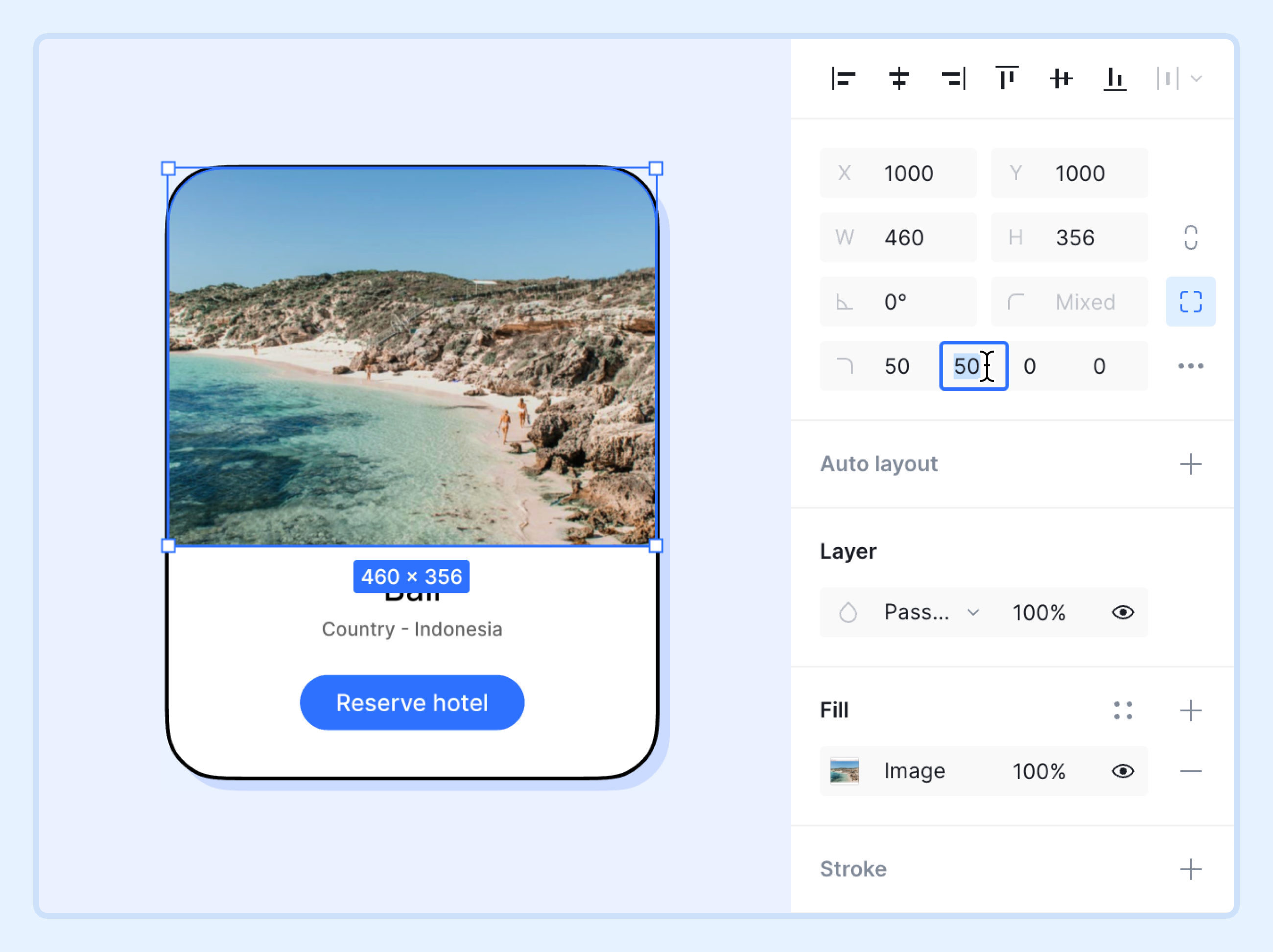Open the distribute options dropdown arrow
This screenshot has height=952, width=1273.
pos(1197,79)
